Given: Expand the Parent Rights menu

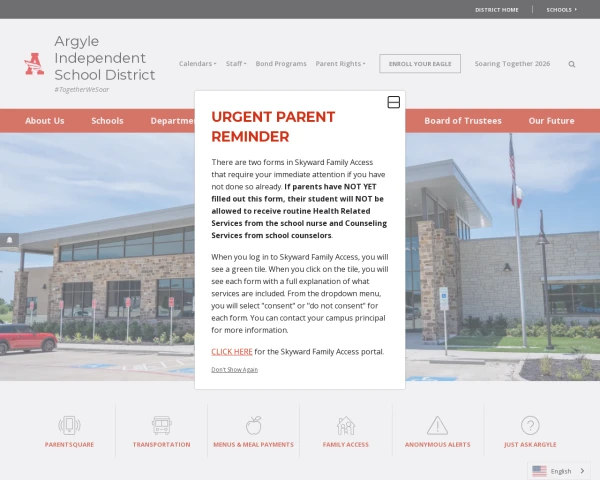Looking at the screenshot, I should click(340, 64).
